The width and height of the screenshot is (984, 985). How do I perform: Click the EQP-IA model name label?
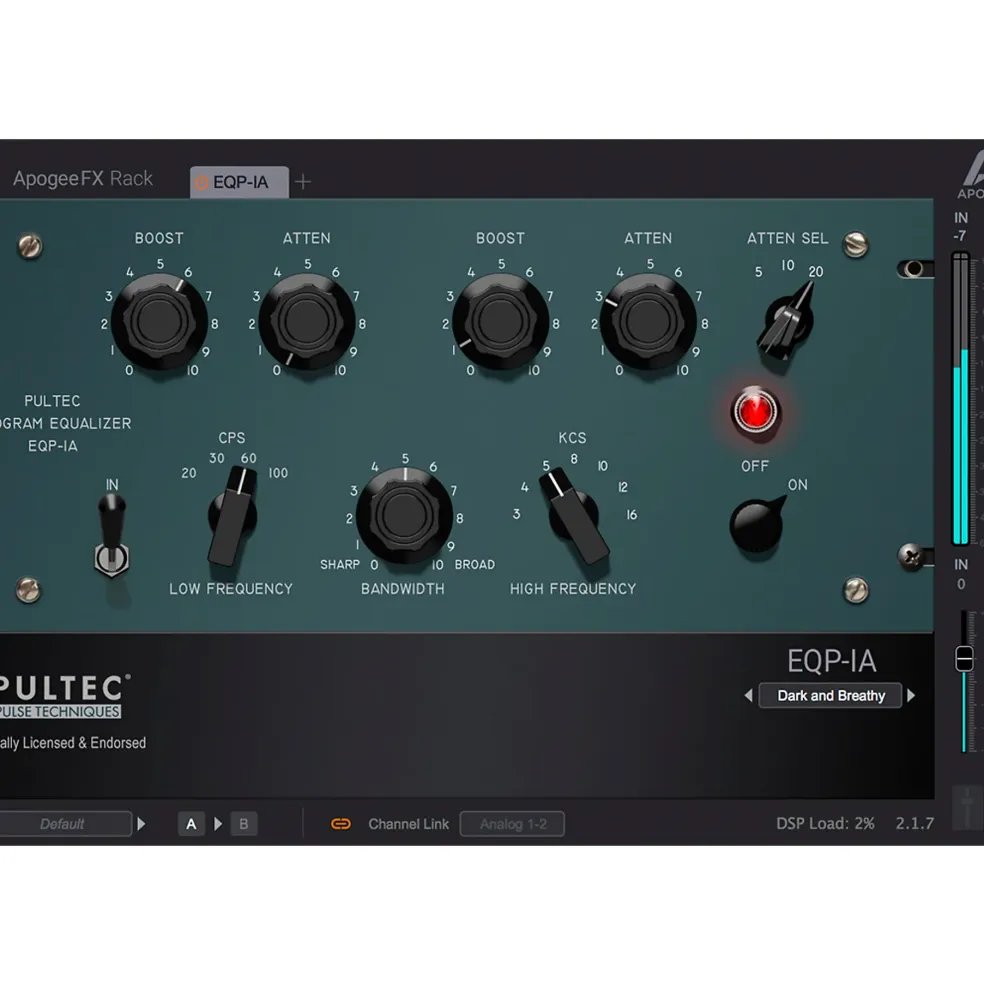tap(831, 661)
